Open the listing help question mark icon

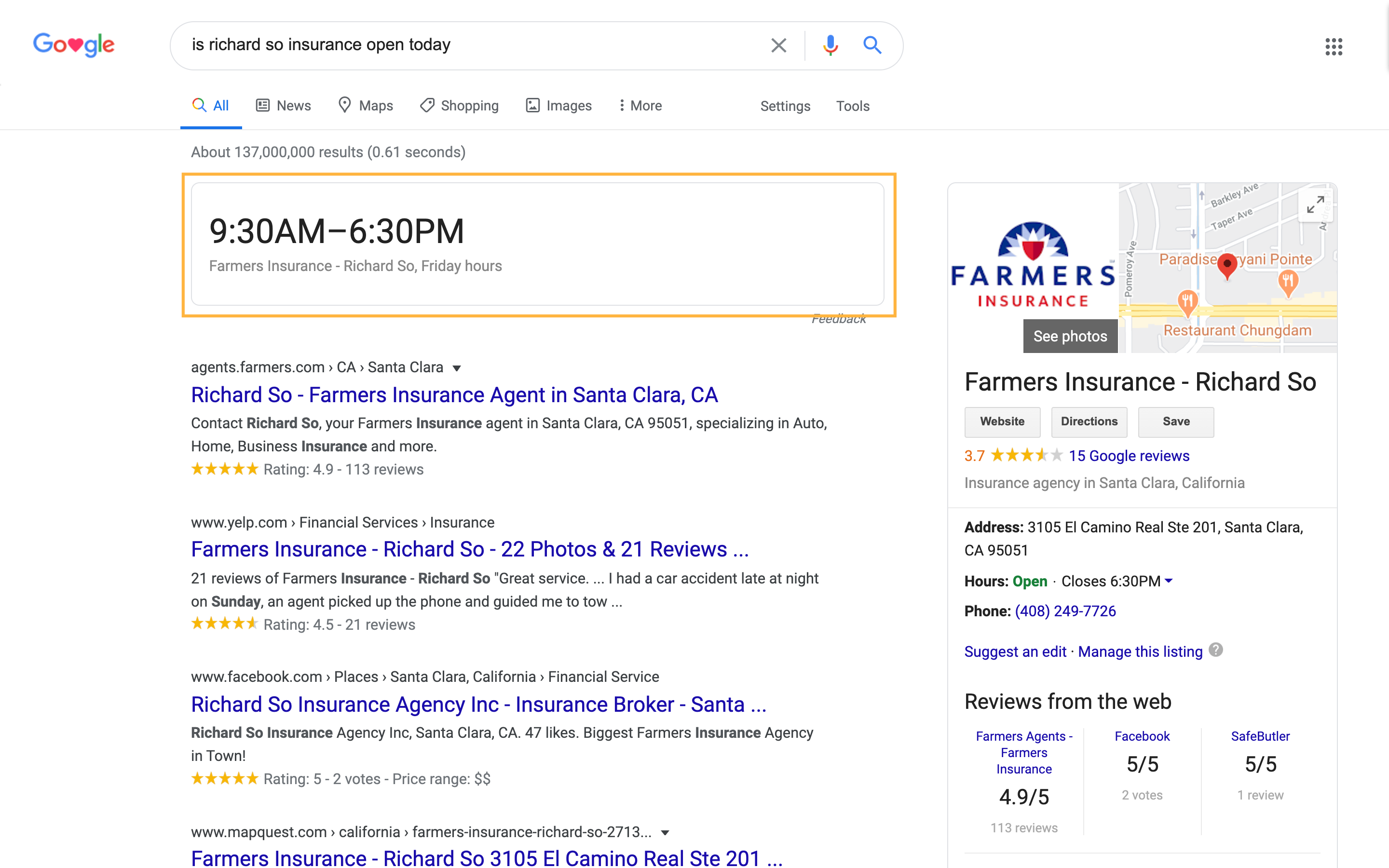click(1216, 650)
